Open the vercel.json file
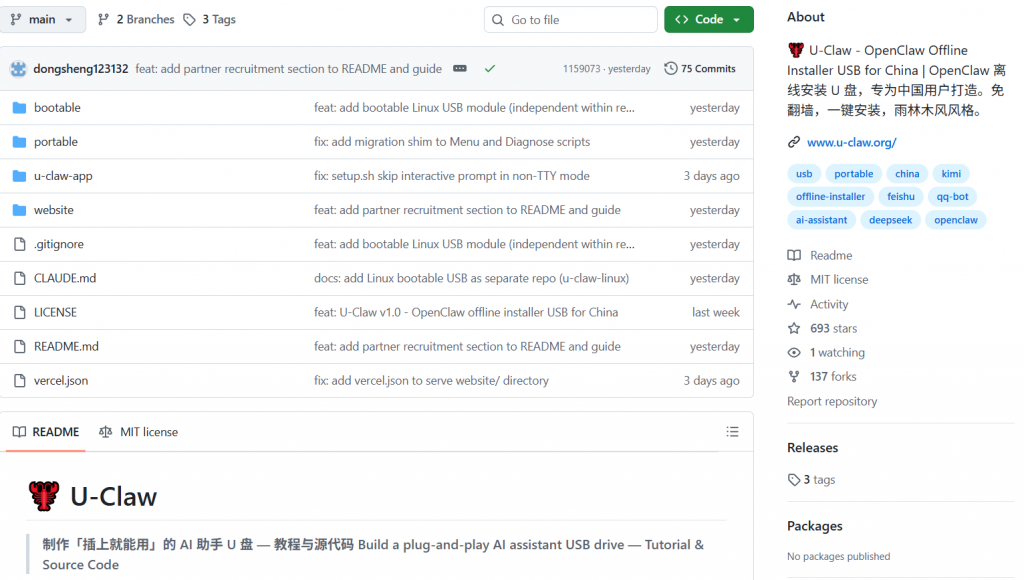 pyautogui.click(x=61, y=381)
